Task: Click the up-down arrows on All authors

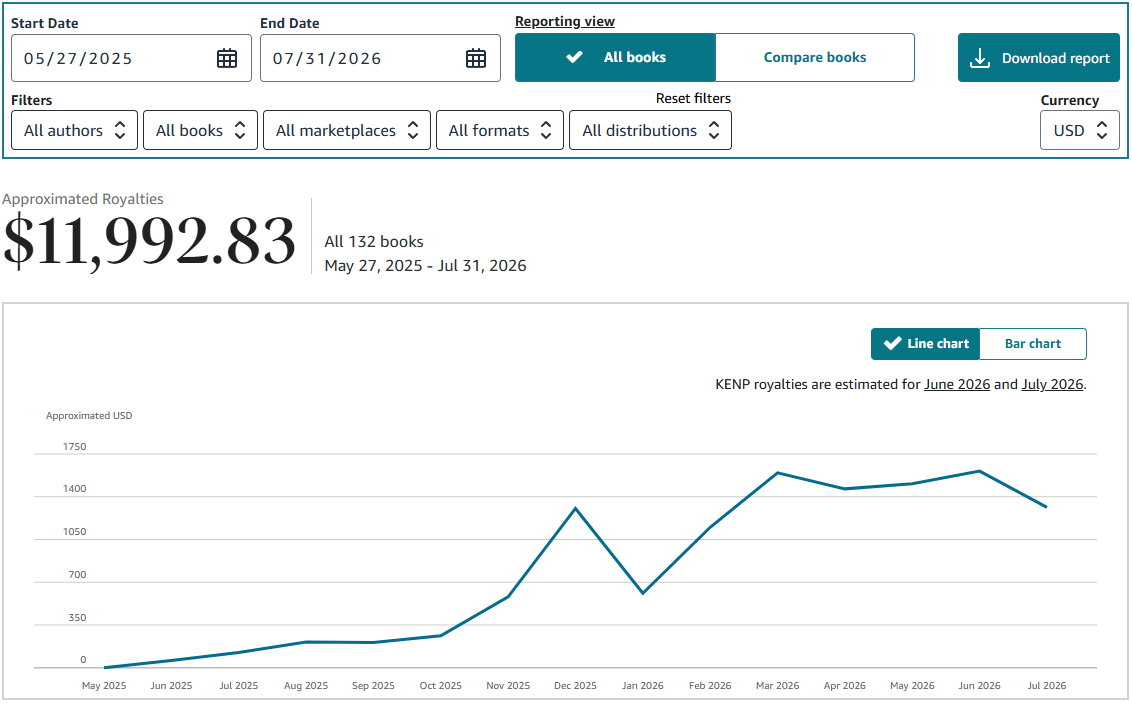Action: coord(120,131)
